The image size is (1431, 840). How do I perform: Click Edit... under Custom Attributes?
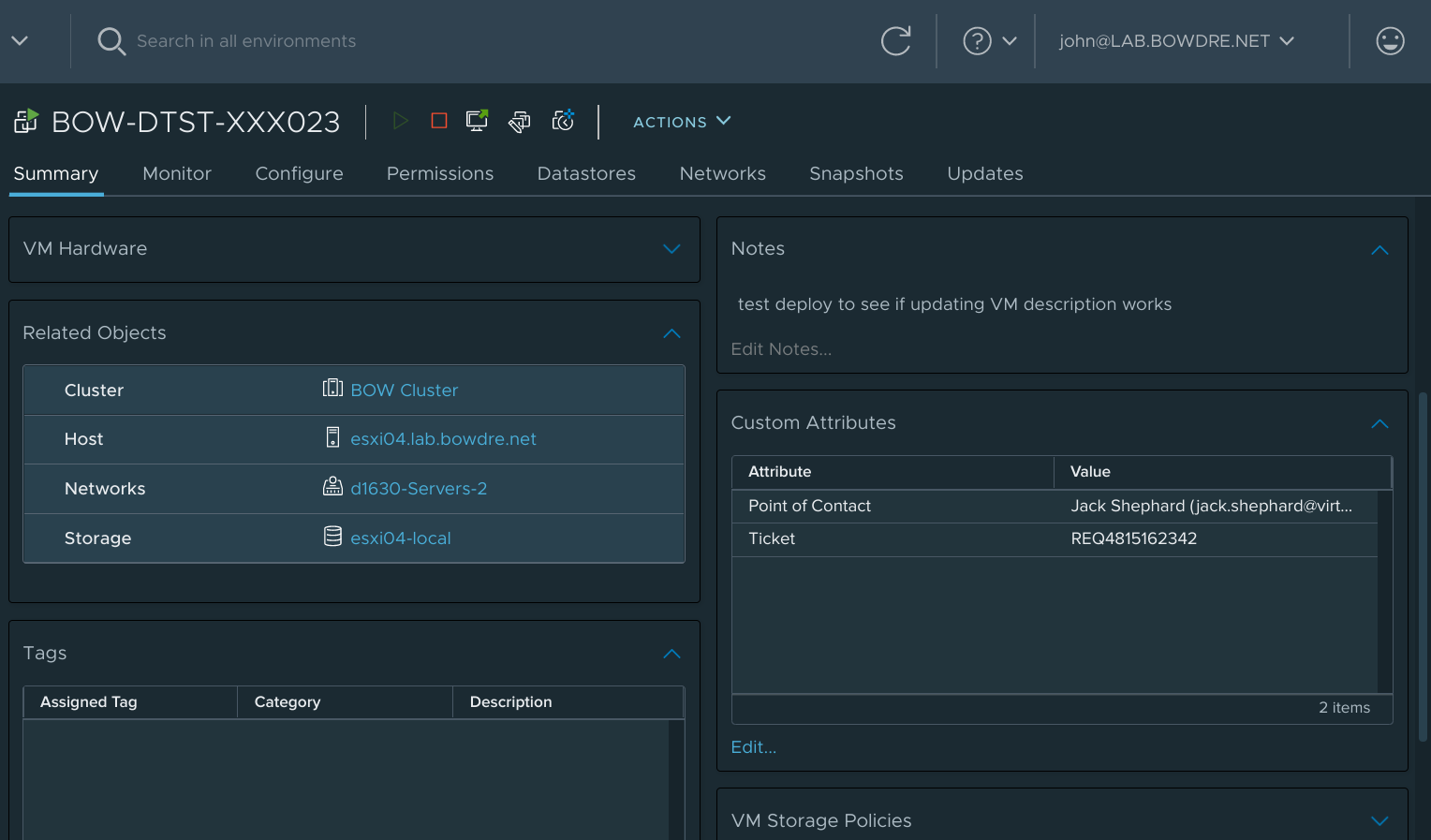tap(754, 747)
